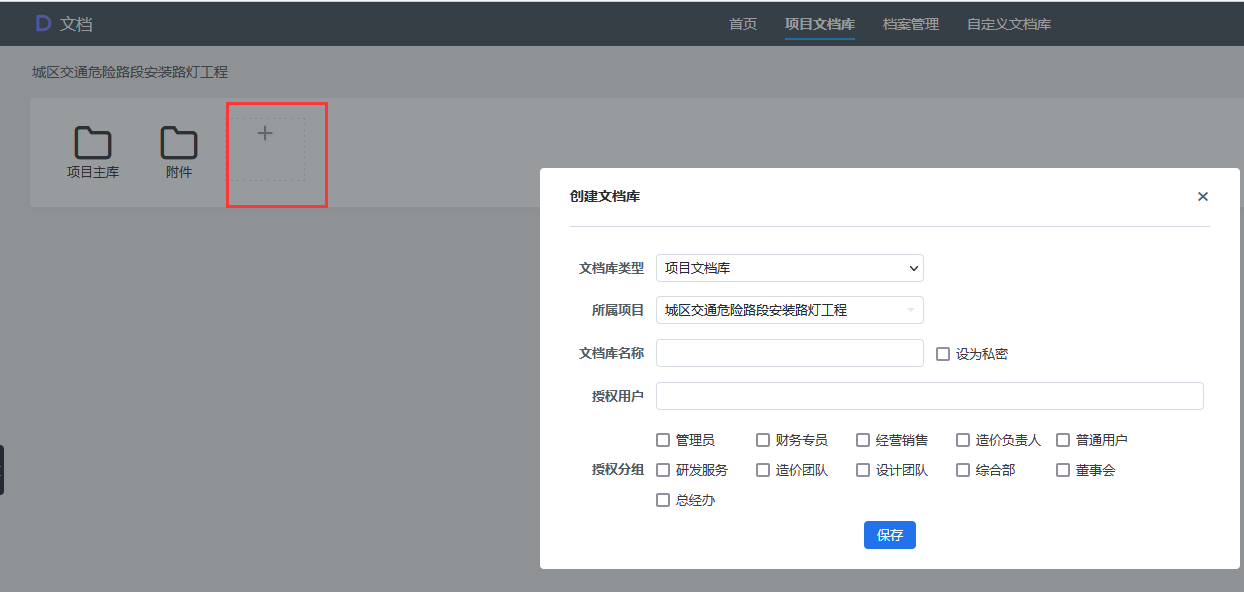Screen dimensions: 1244x592
Task: Tick the 设计团队 group checkbox
Action: point(863,470)
